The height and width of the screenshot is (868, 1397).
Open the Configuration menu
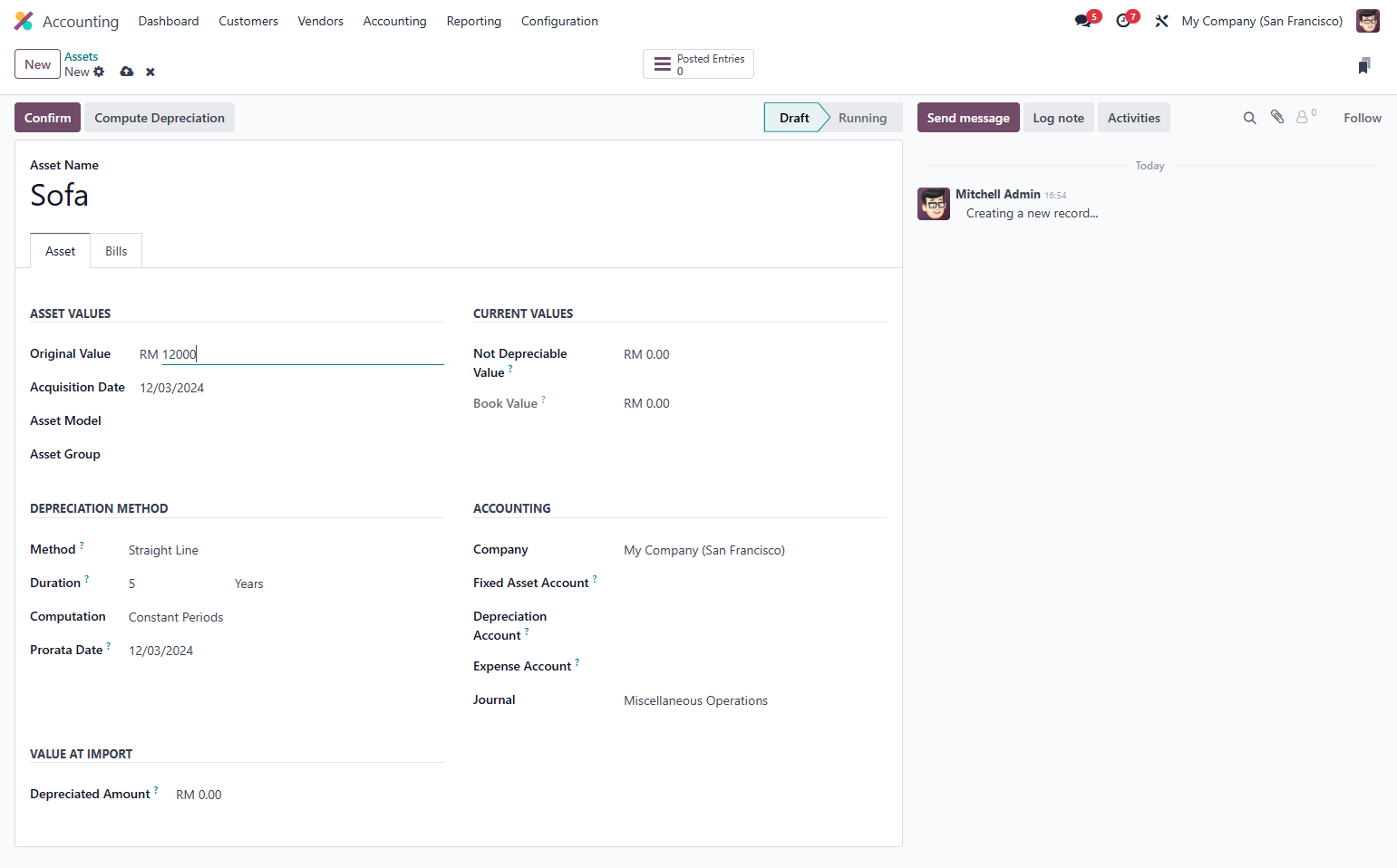pyautogui.click(x=559, y=21)
